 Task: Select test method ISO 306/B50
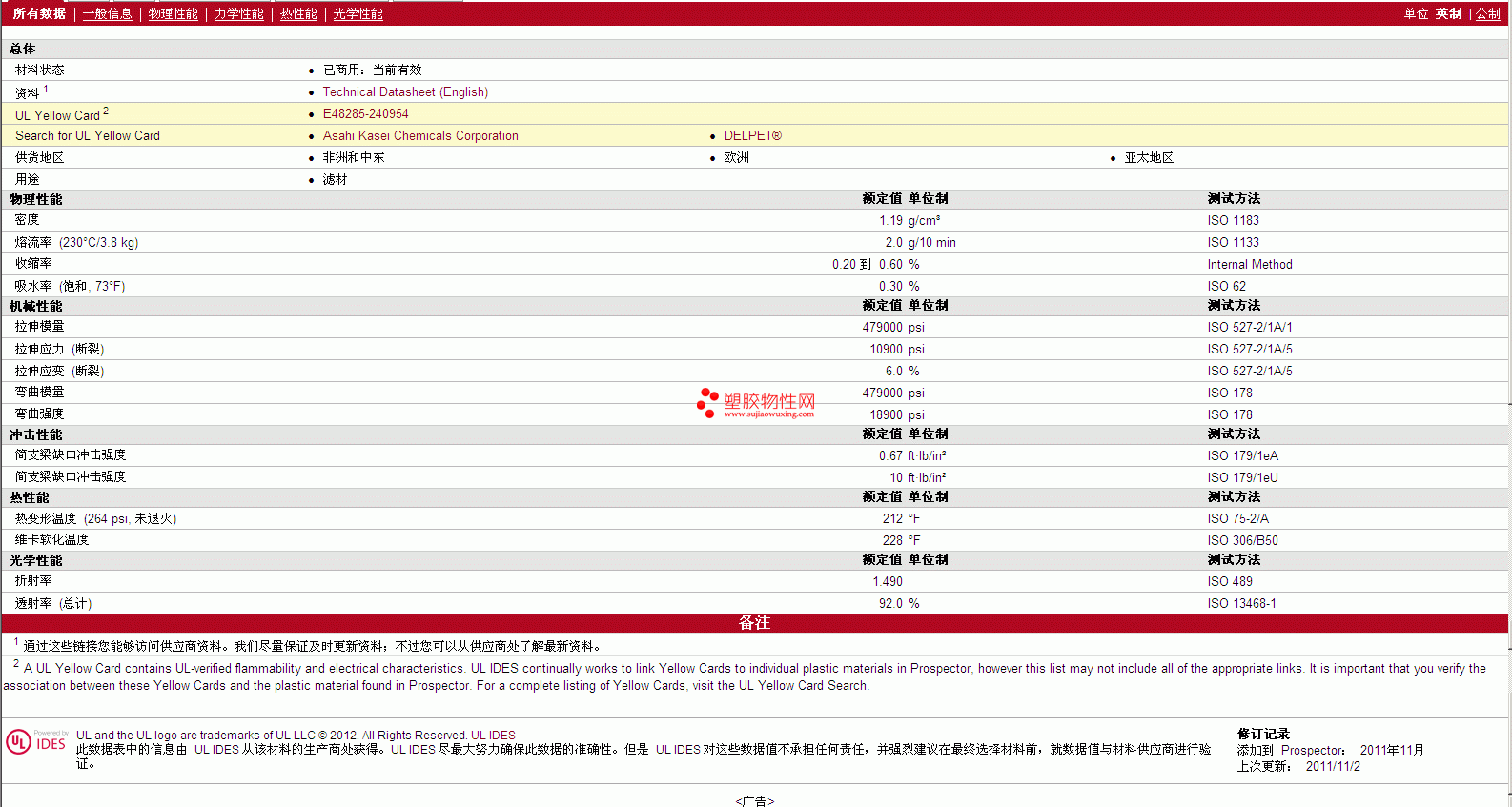coord(1243,540)
